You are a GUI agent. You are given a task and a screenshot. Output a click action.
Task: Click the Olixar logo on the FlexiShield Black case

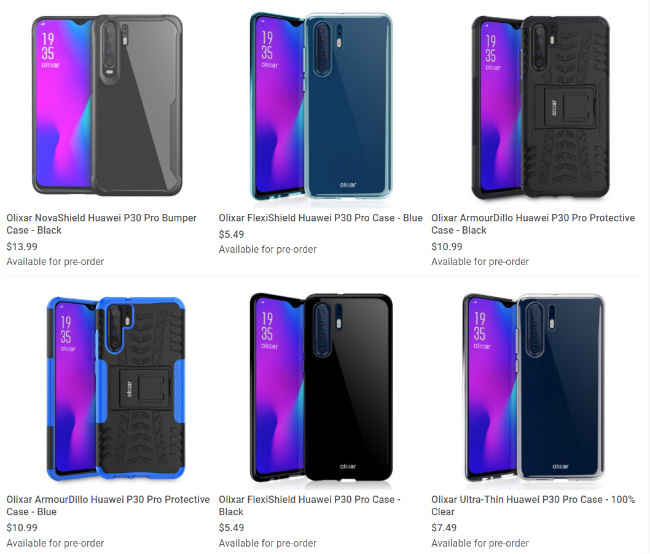pyautogui.click(x=347, y=467)
